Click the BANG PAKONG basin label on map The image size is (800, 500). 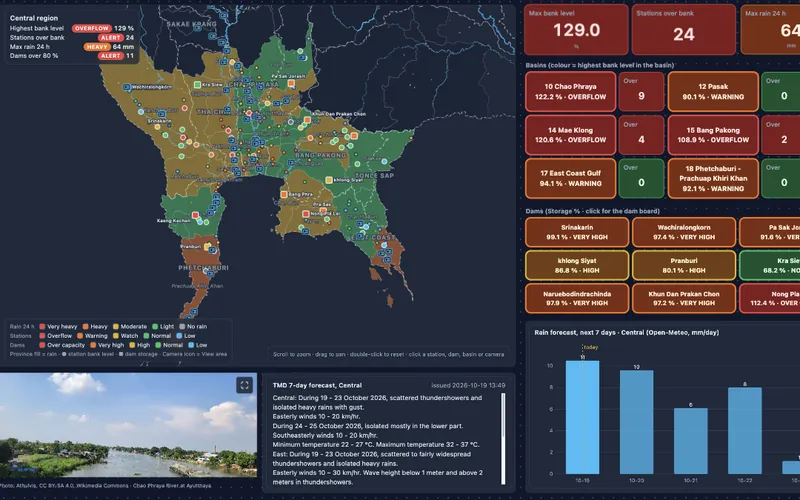click(320, 155)
